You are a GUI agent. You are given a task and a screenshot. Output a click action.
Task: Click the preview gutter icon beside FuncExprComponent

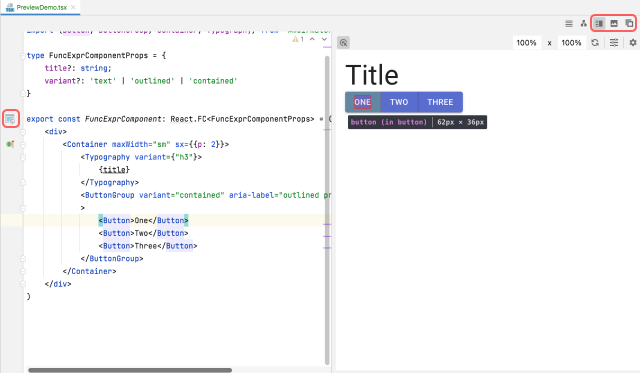[10, 119]
